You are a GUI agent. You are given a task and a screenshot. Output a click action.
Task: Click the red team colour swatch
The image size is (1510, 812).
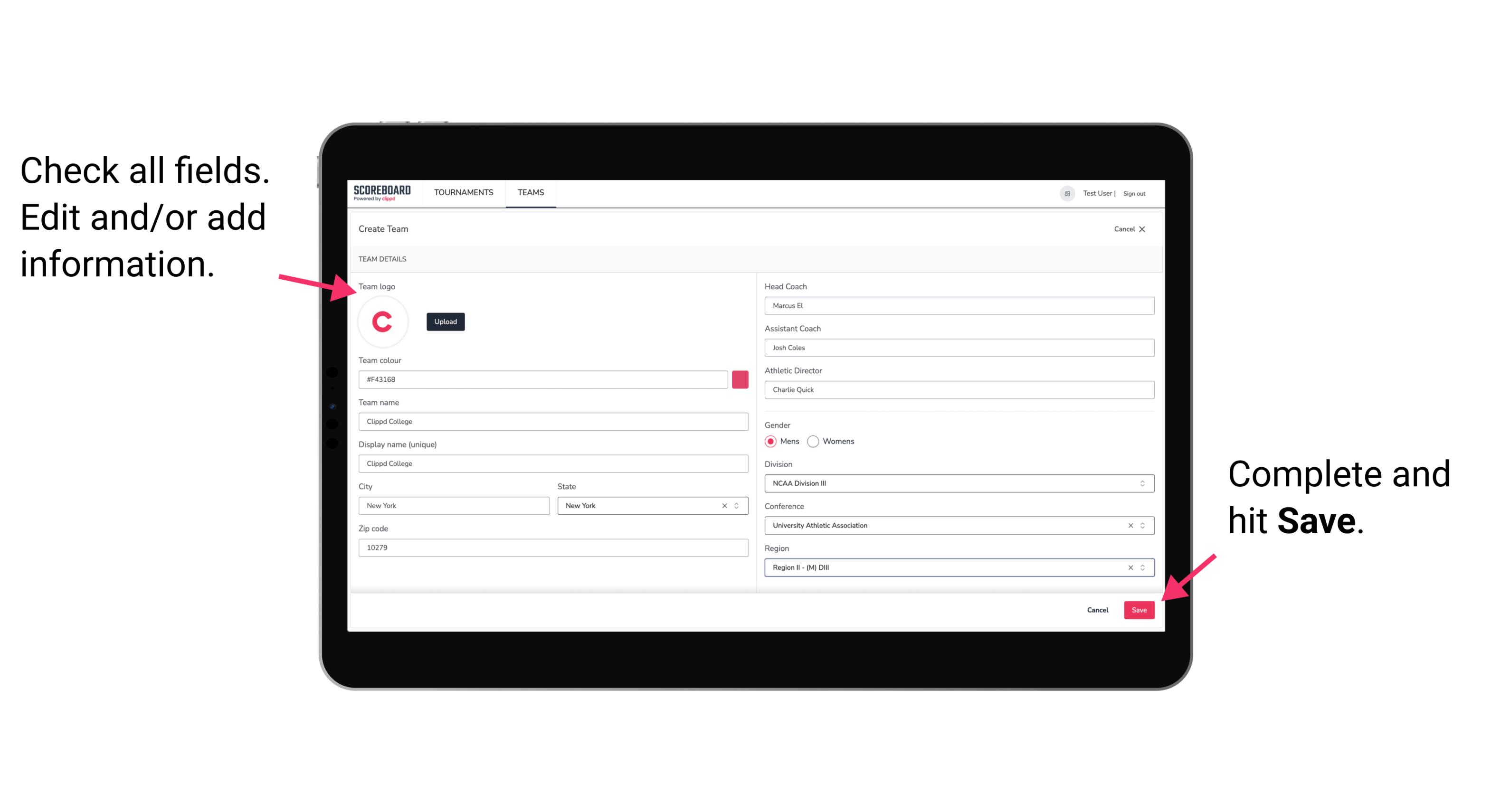[x=741, y=379]
